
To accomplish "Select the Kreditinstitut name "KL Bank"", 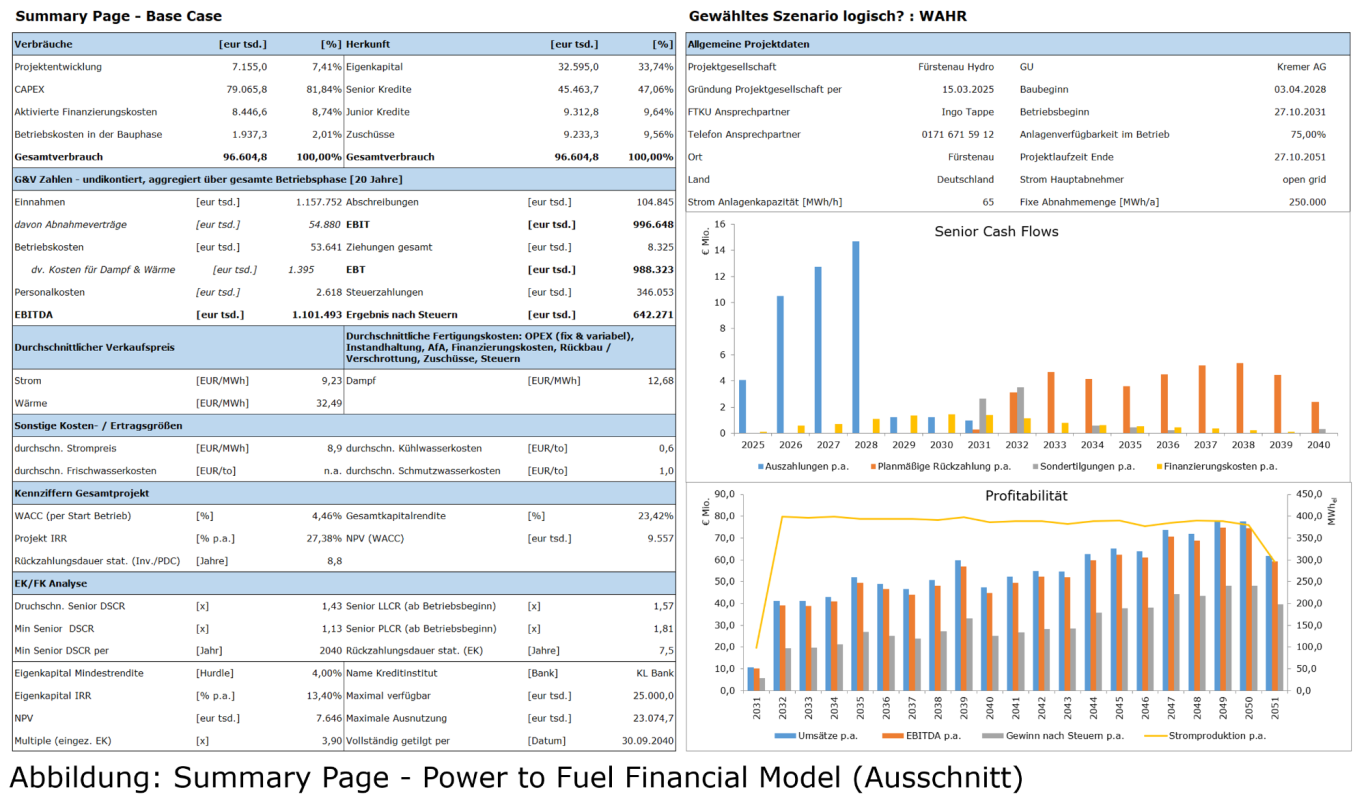I will click(x=655, y=673).
